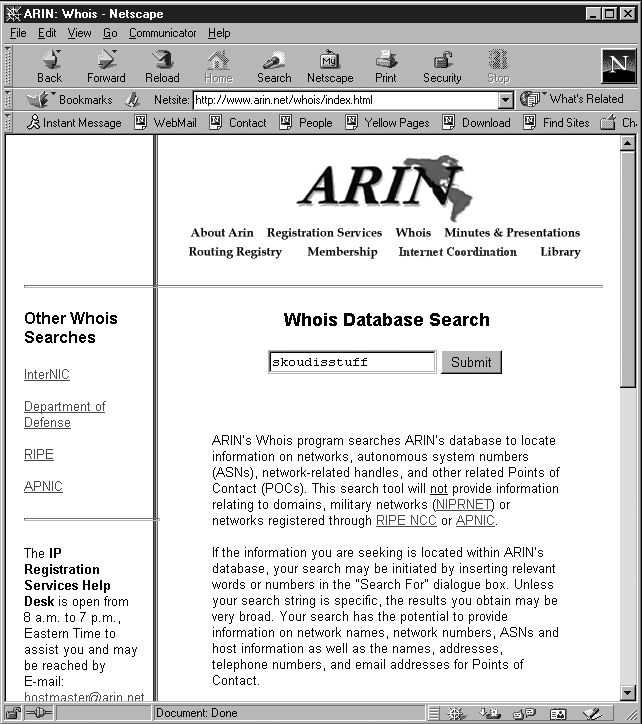Open the File menu
The image size is (642, 724).
(18, 33)
